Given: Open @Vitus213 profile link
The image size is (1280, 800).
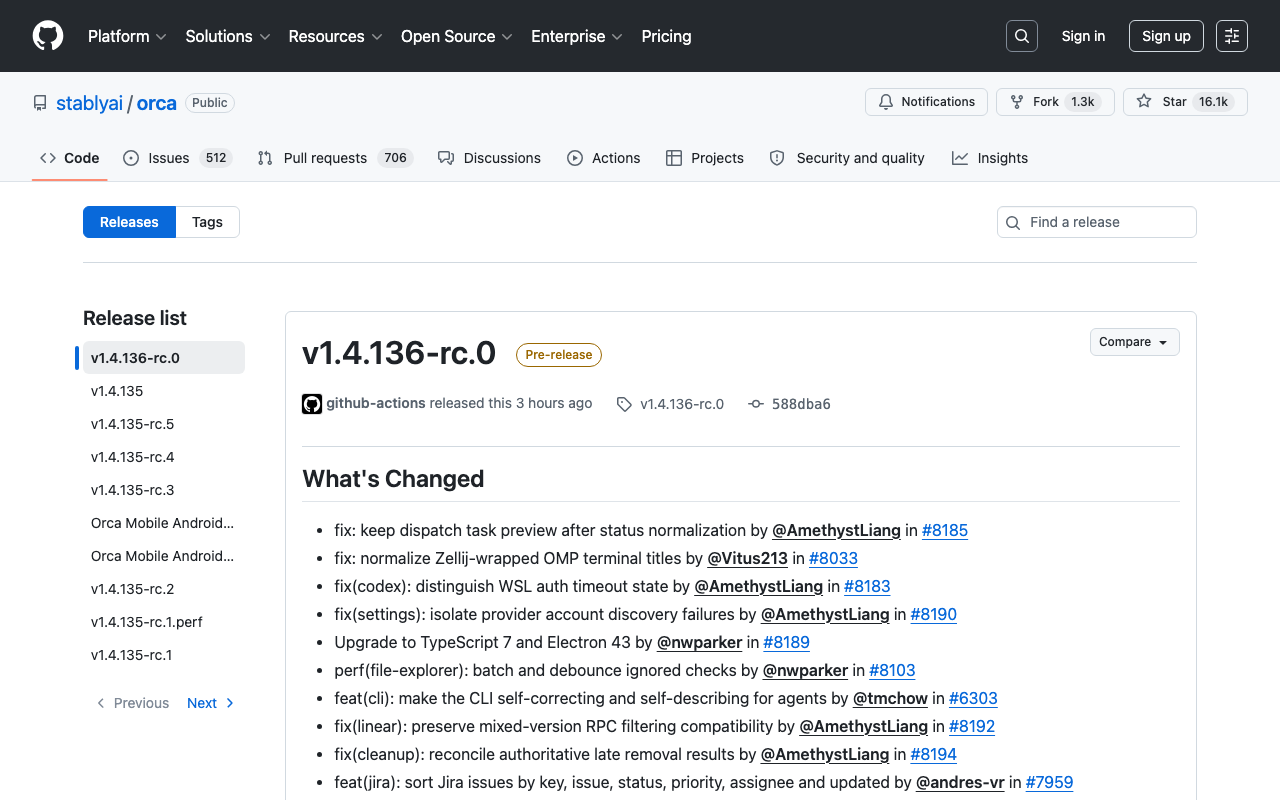Looking at the screenshot, I should [748, 558].
